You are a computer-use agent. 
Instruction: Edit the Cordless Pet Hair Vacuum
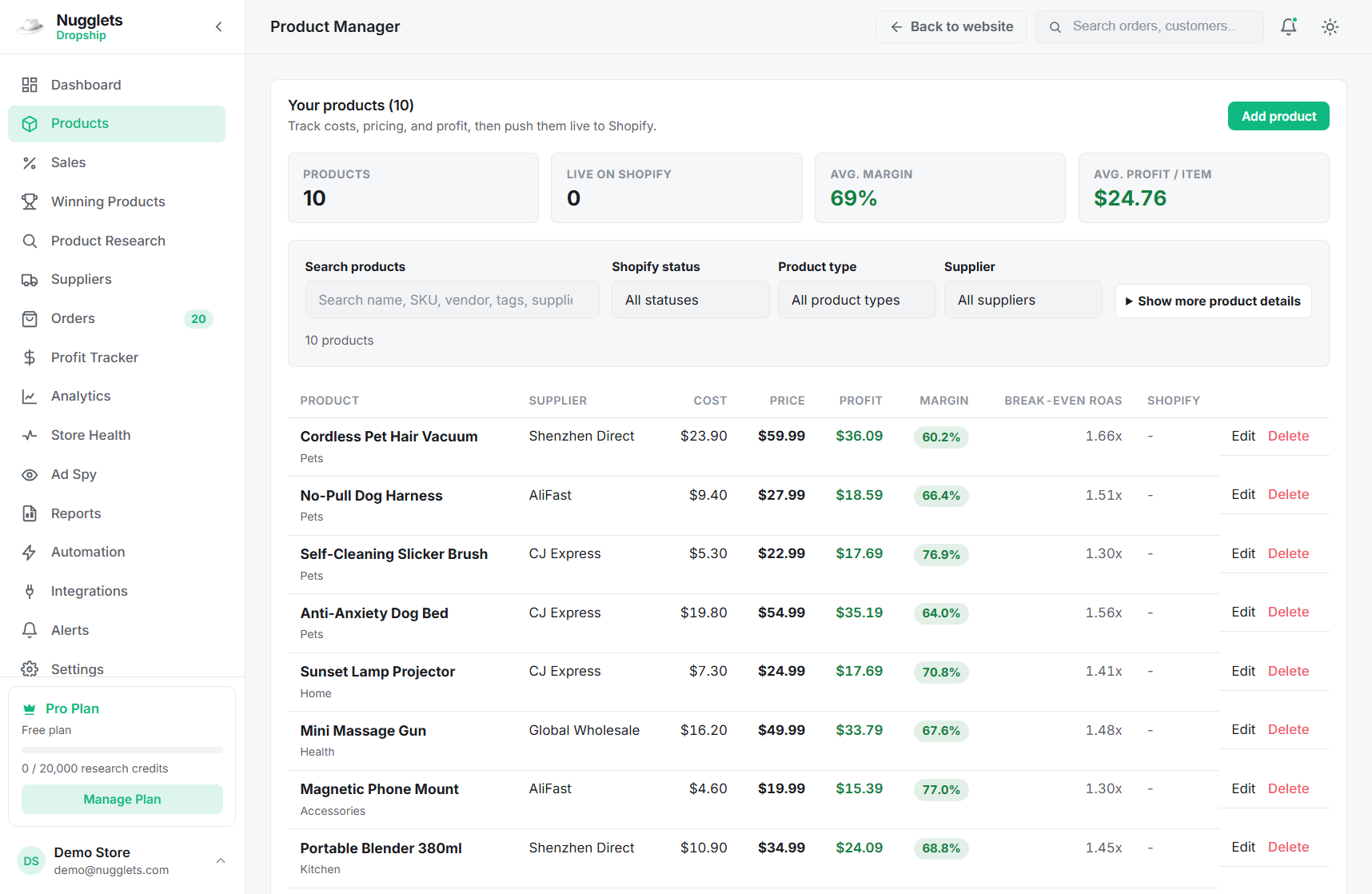1243,436
